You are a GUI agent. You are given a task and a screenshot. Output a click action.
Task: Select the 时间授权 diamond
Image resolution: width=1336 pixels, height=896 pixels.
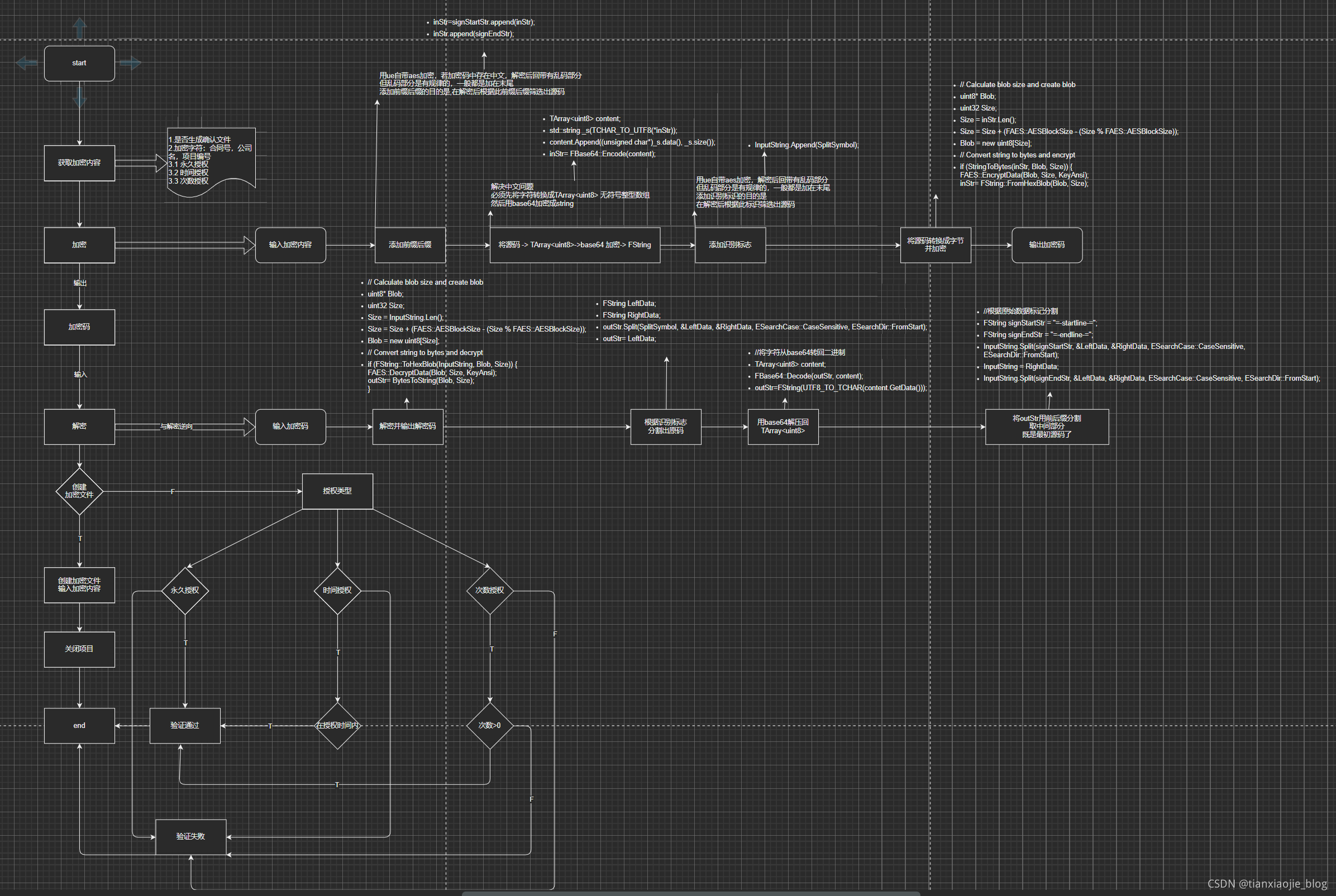tap(337, 590)
